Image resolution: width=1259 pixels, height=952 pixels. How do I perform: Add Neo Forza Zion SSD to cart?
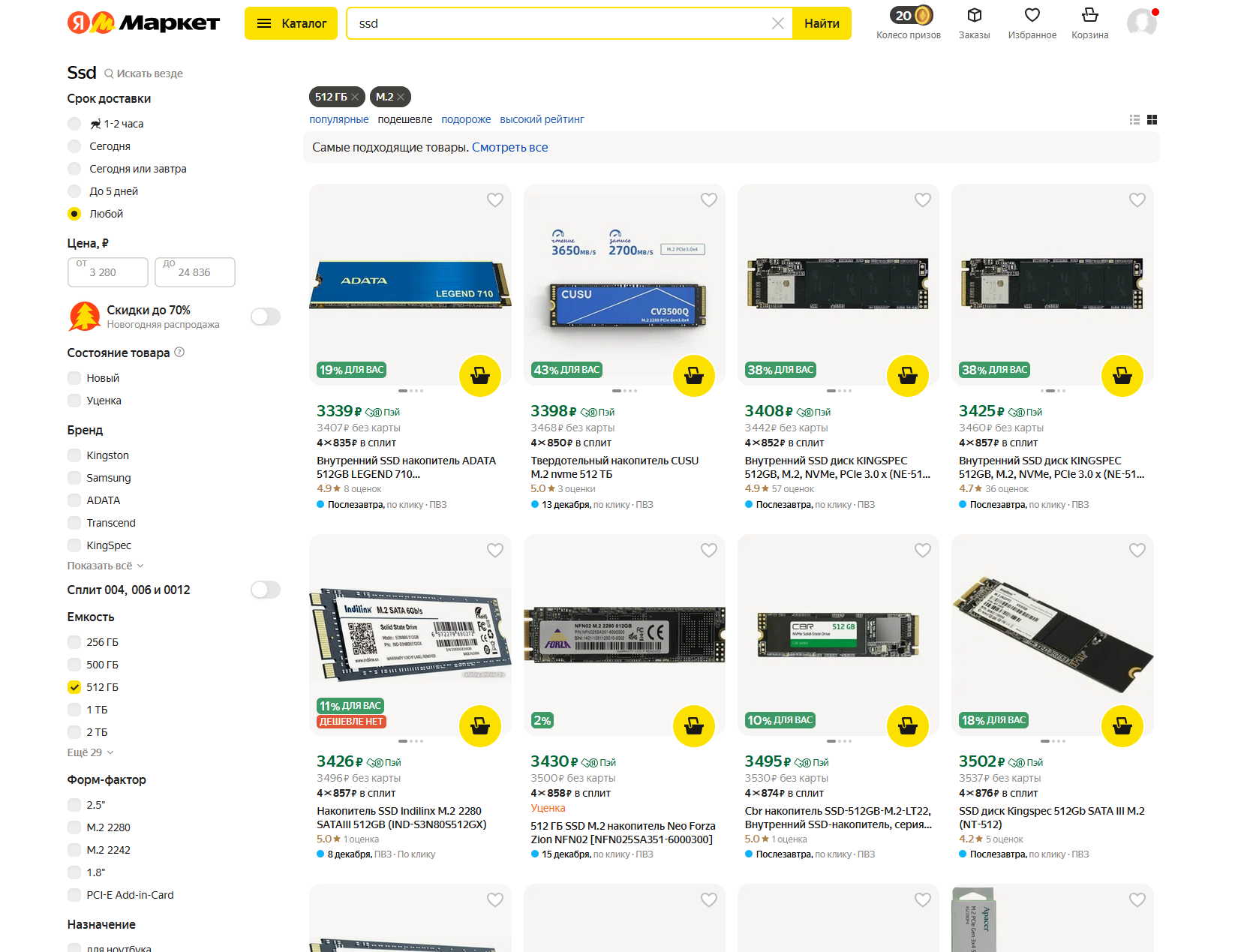694,726
